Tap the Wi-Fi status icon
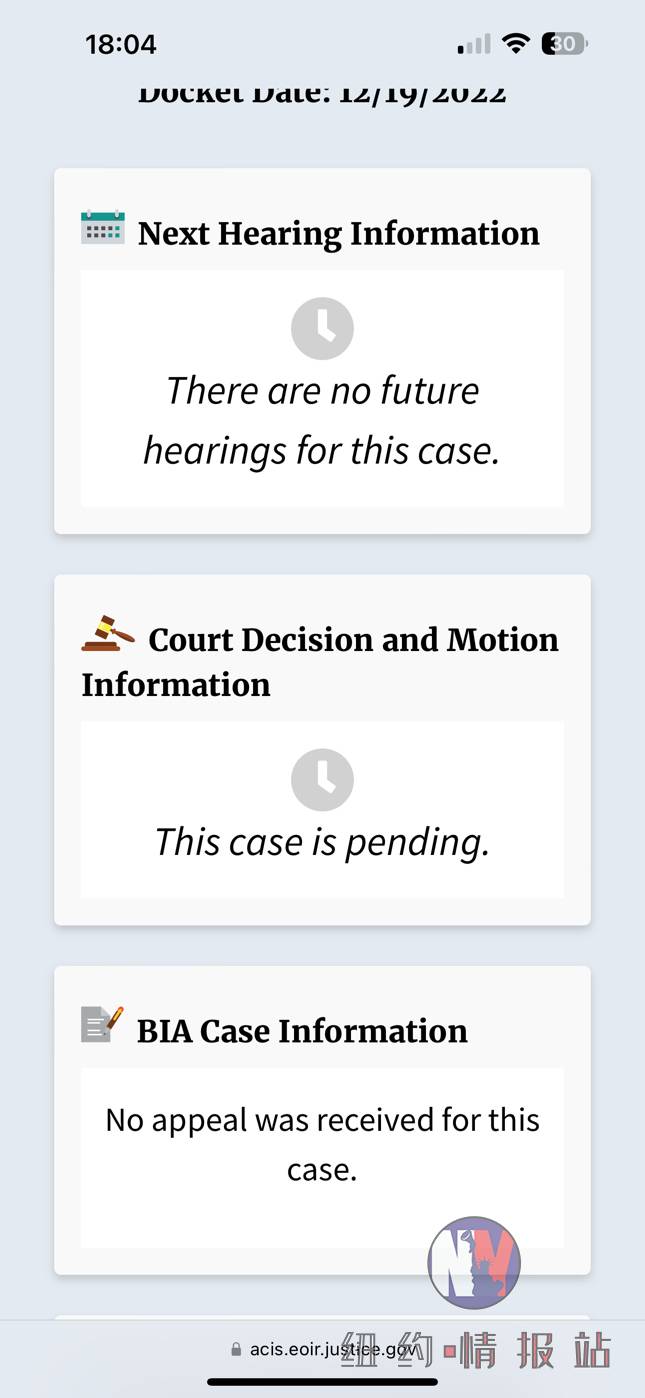 point(516,44)
